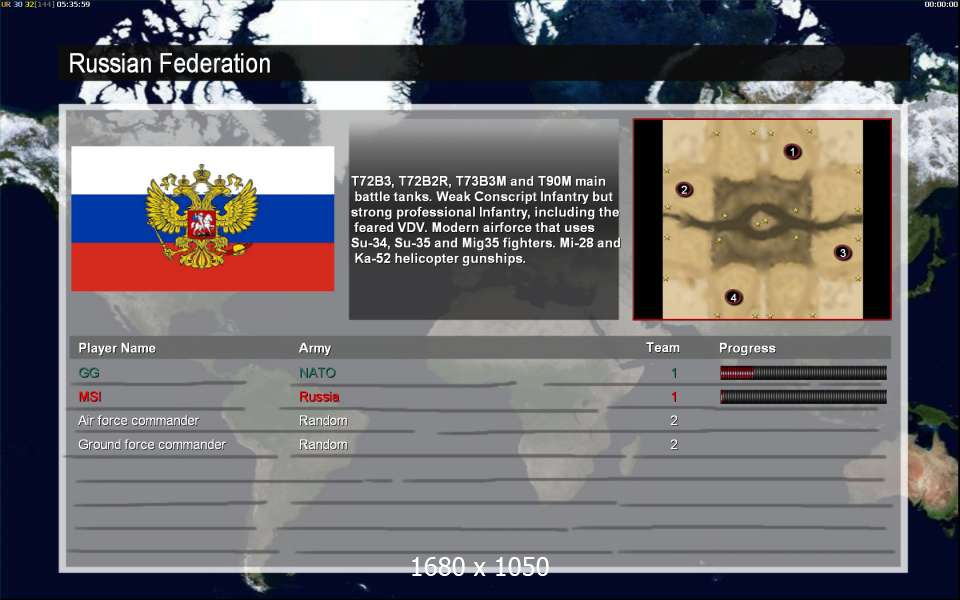Click team number for Ground force commander
Image resolution: width=960 pixels, height=600 pixels.
point(674,444)
